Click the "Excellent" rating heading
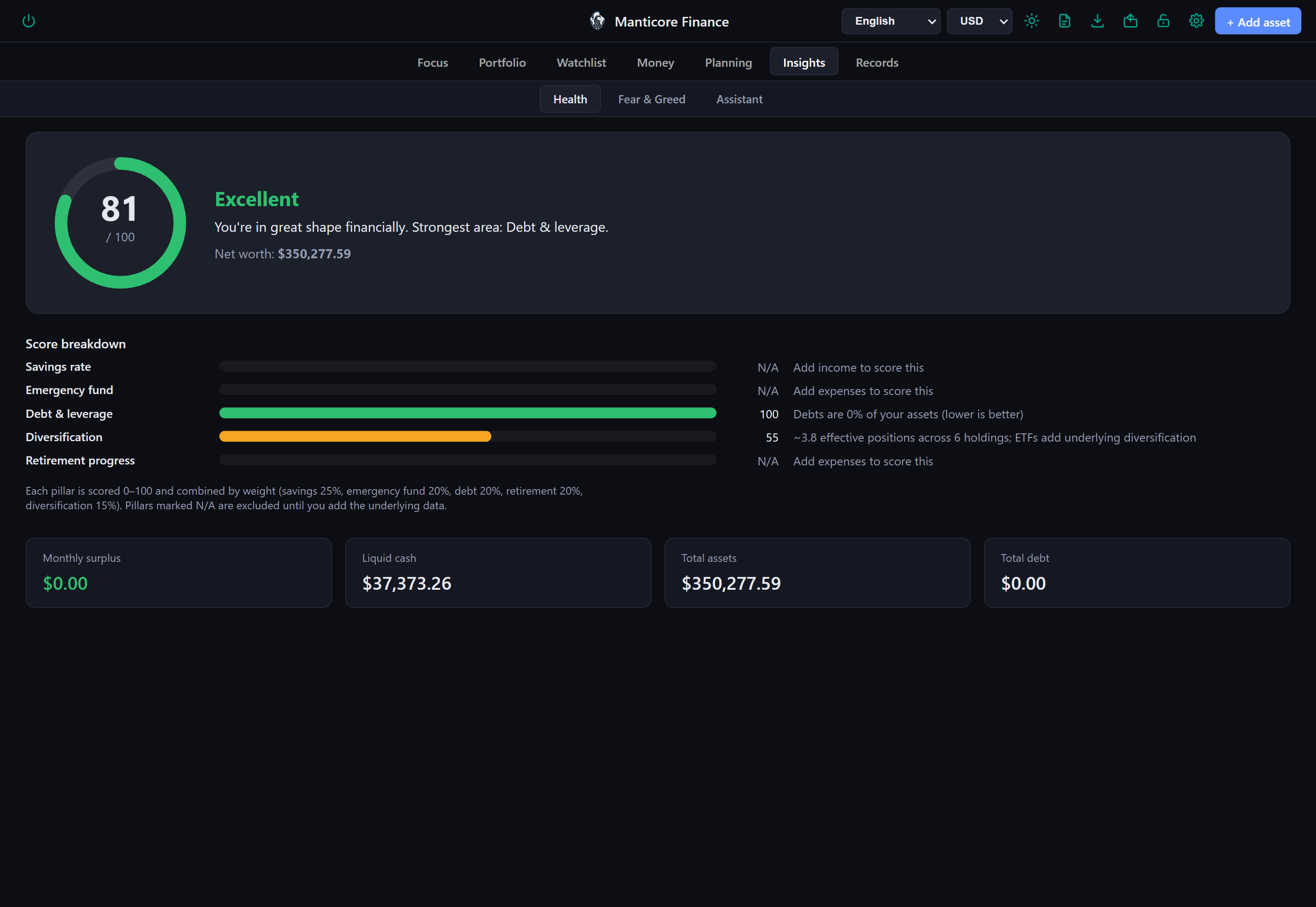Viewport: 1316px width, 907px height. 257,199
